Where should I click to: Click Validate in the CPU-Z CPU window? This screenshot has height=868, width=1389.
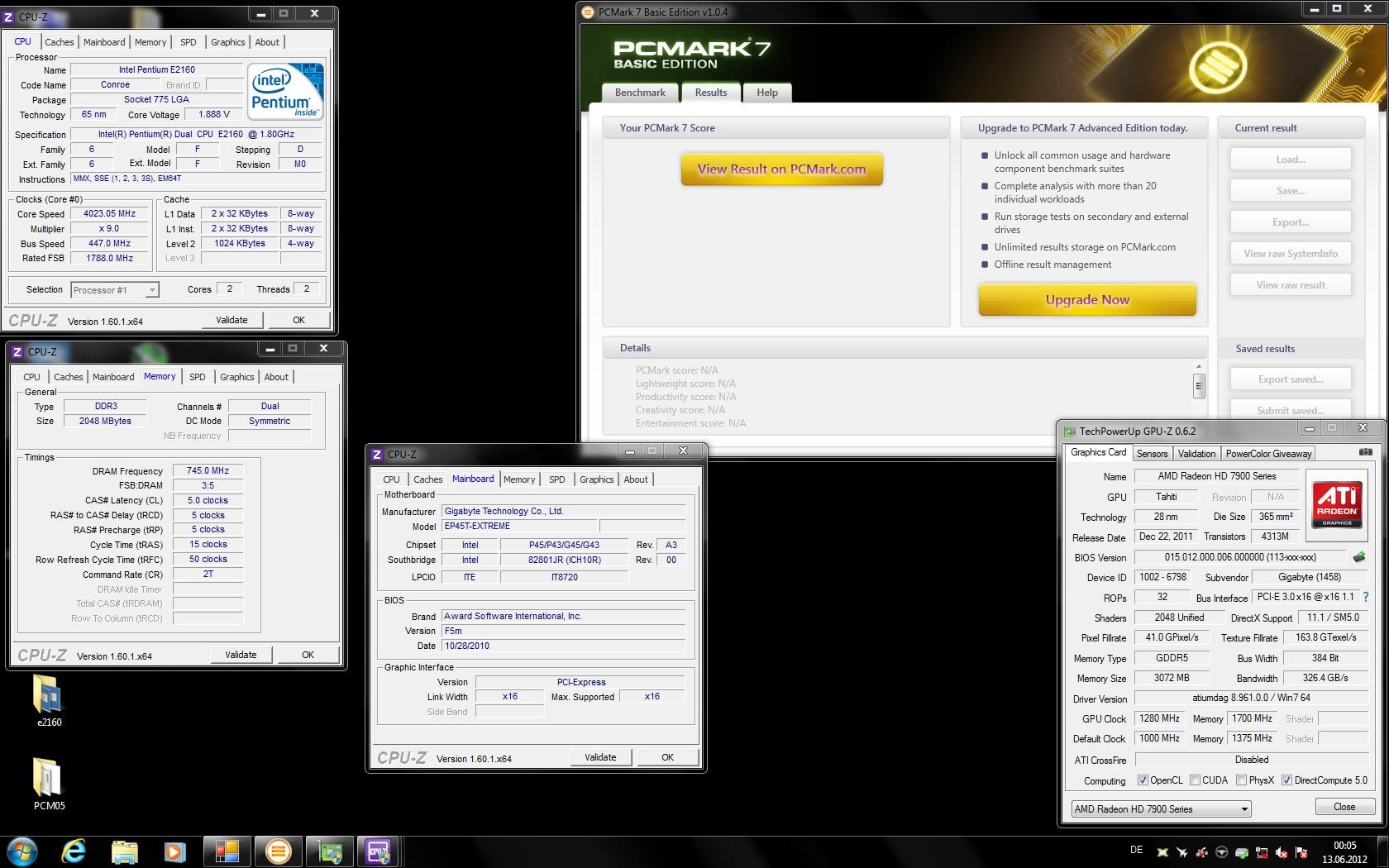231,320
